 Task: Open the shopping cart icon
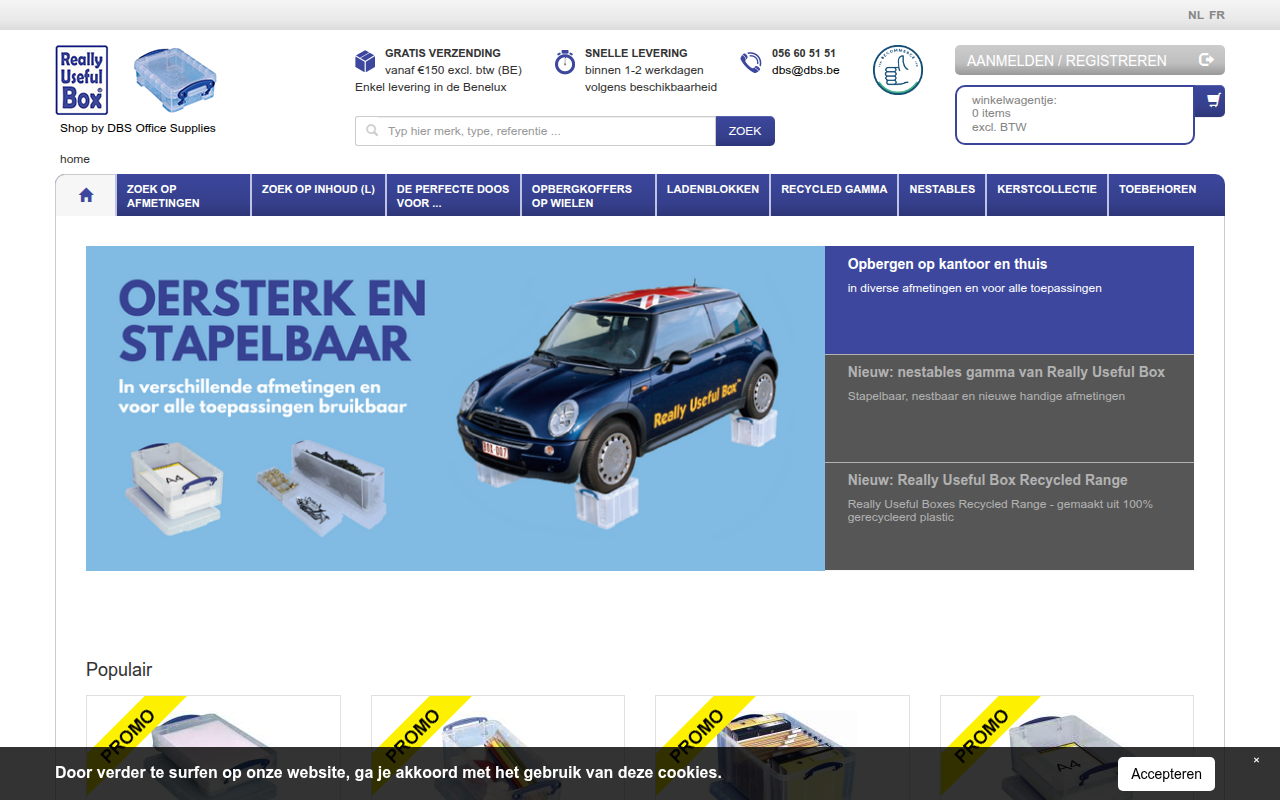[1213, 101]
